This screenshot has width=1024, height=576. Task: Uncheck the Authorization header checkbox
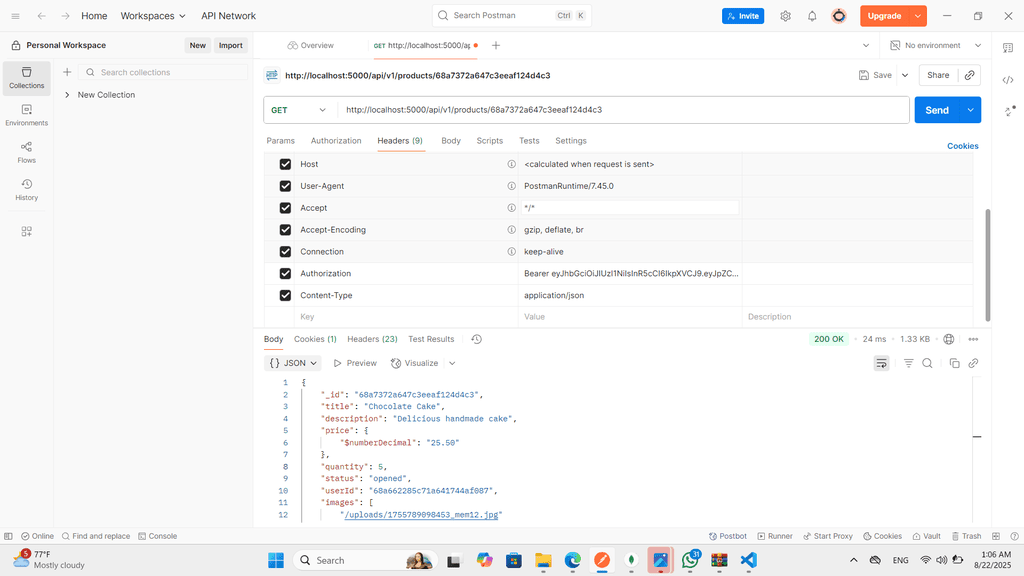point(285,274)
